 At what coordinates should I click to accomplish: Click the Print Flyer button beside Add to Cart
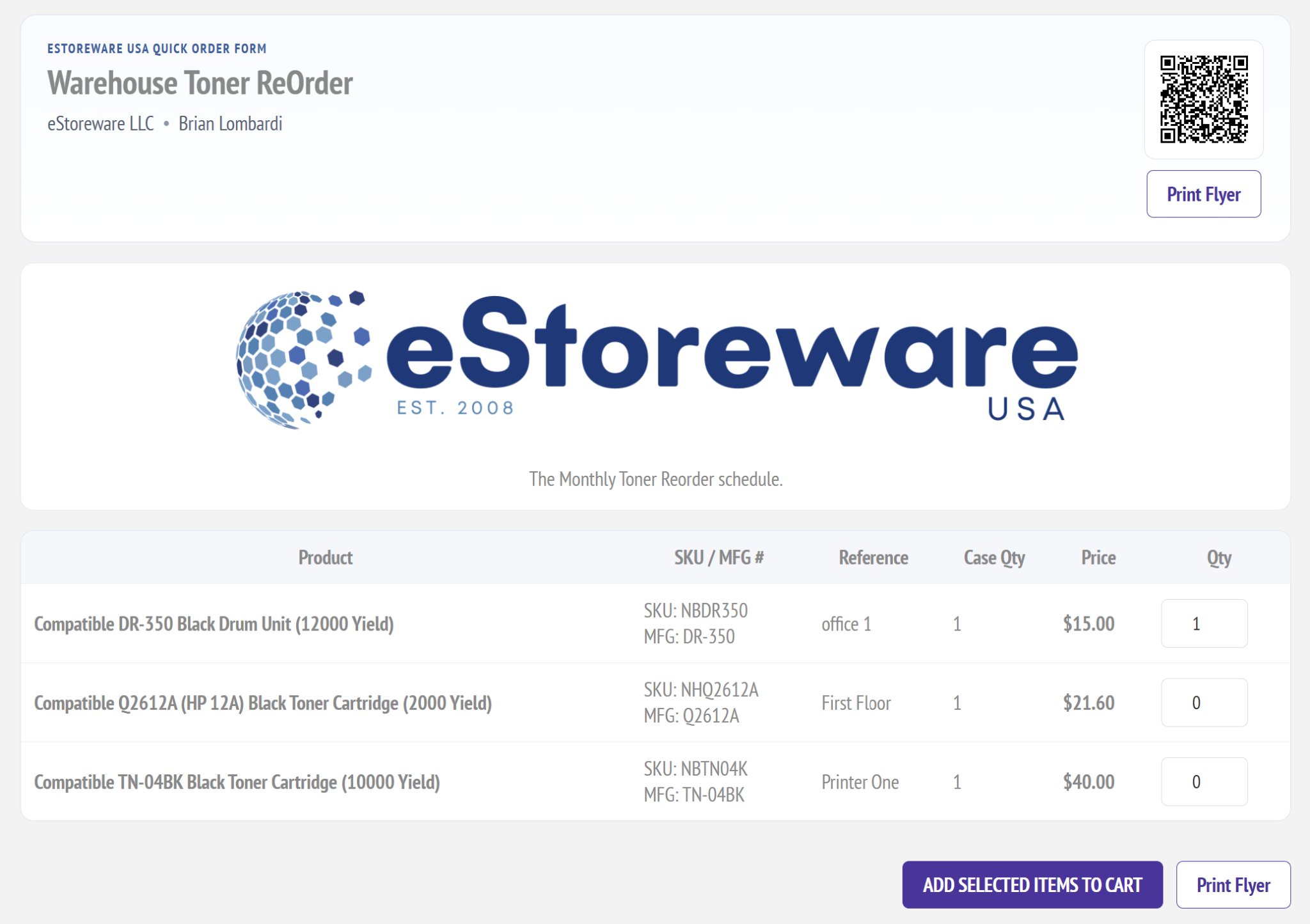pos(1233,885)
